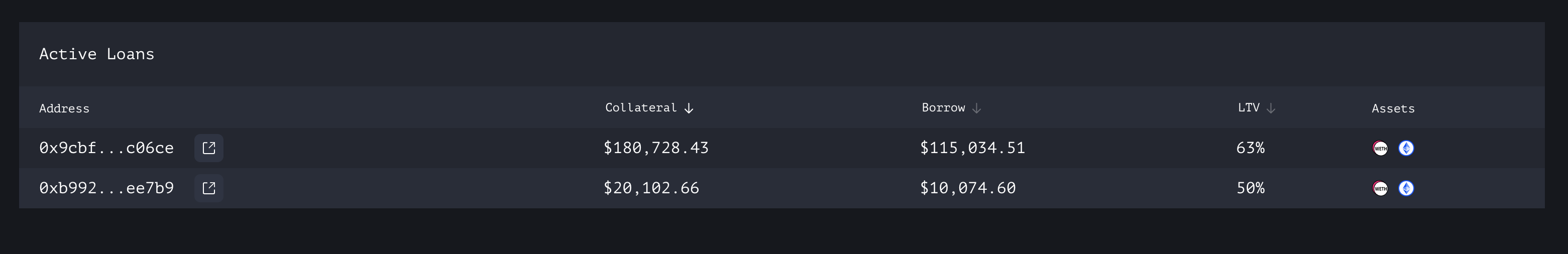Sort table by LTV column header
The height and width of the screenshot is (254, 1568).
[x=1249, y=107]
